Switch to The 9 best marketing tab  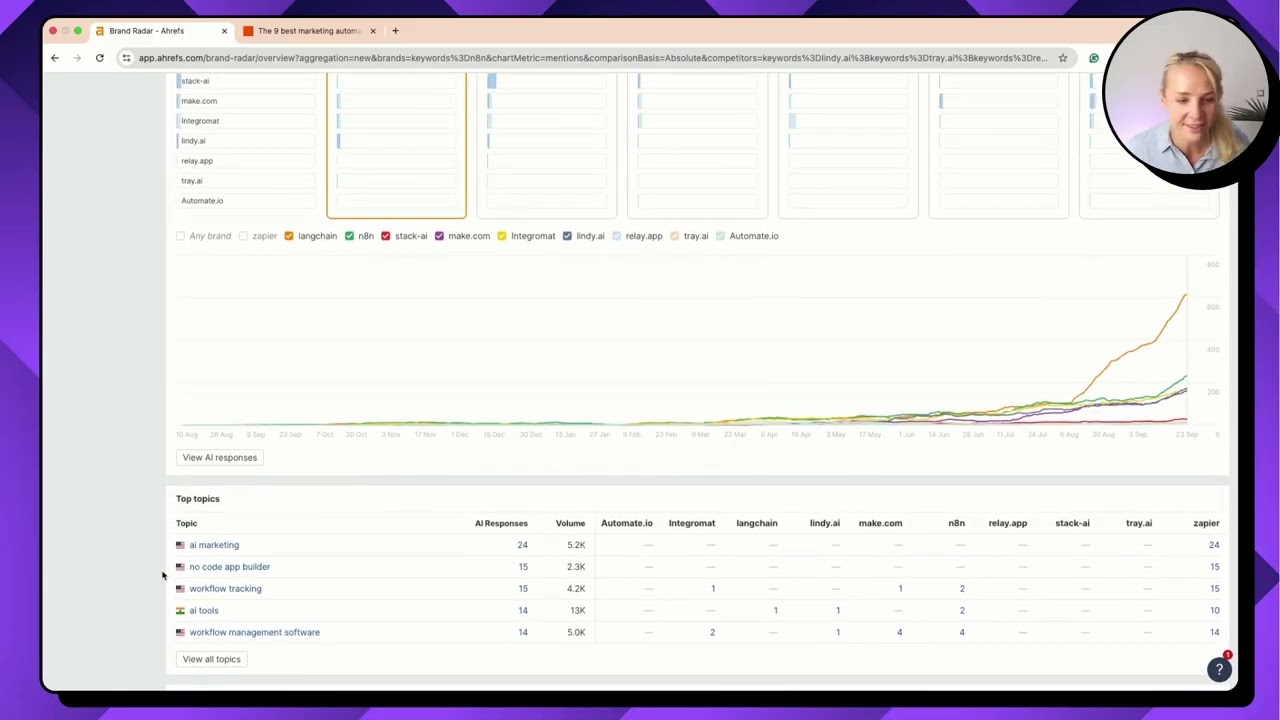(x=309, y=31)
